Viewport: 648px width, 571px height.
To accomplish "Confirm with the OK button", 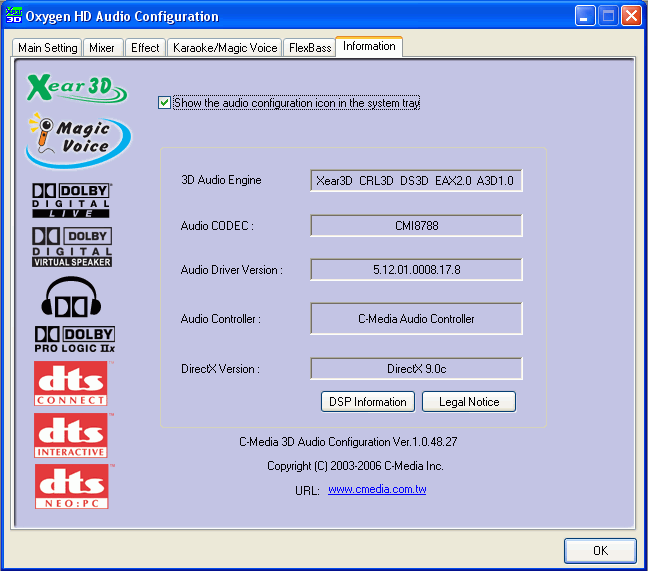I will pos(600,550).
